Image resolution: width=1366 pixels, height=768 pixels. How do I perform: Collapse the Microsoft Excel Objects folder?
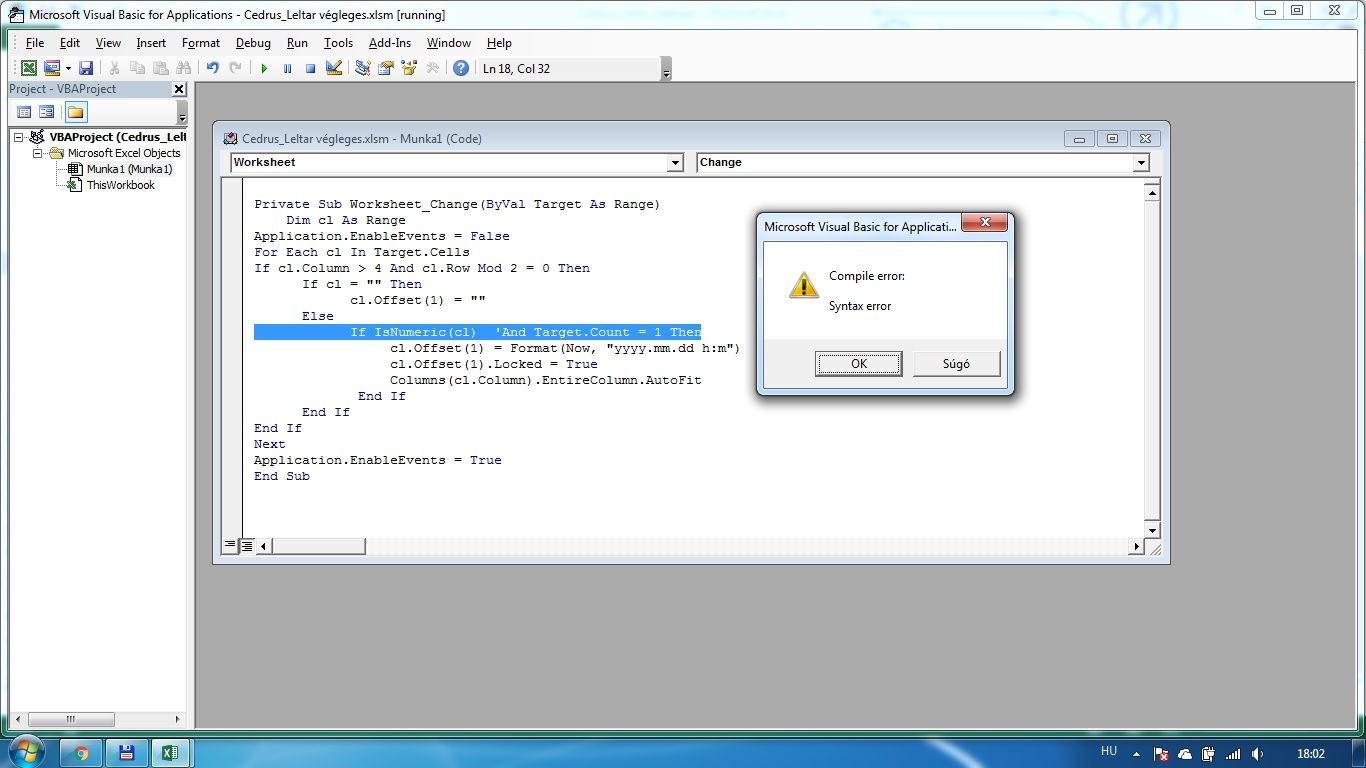pos(38,153)
